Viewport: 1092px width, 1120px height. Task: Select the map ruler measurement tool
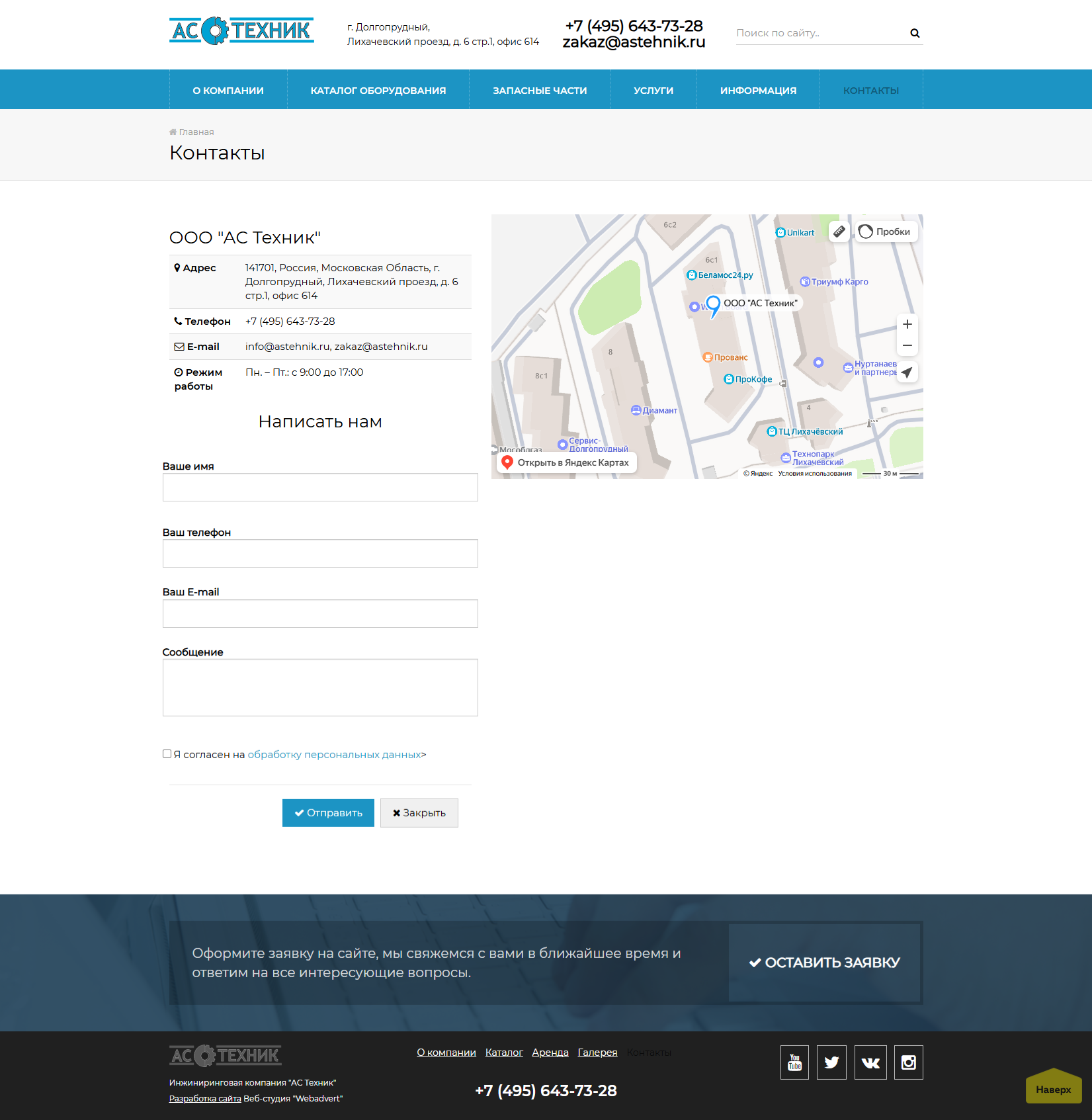pyautogui.click(x=839, y=232)
